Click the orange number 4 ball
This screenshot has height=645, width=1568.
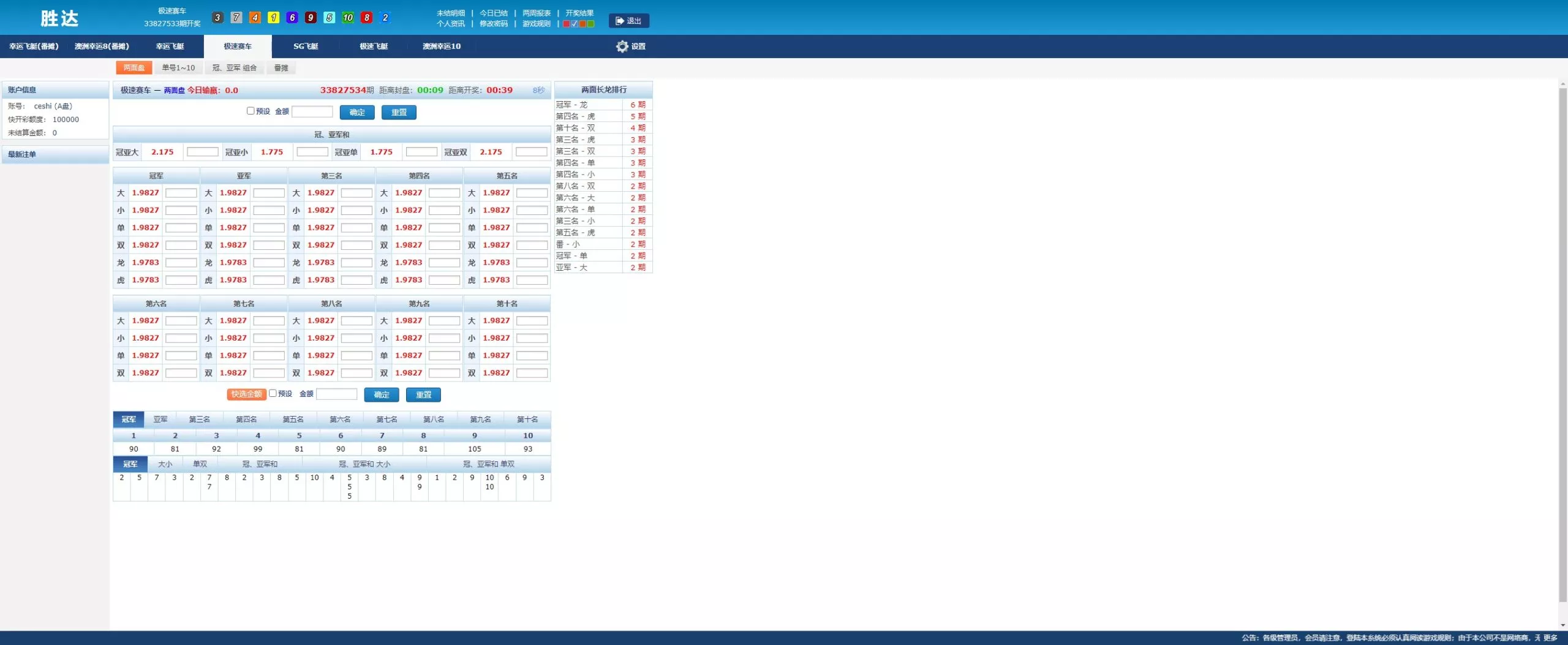pyautogui.click(x=255, y=18)
